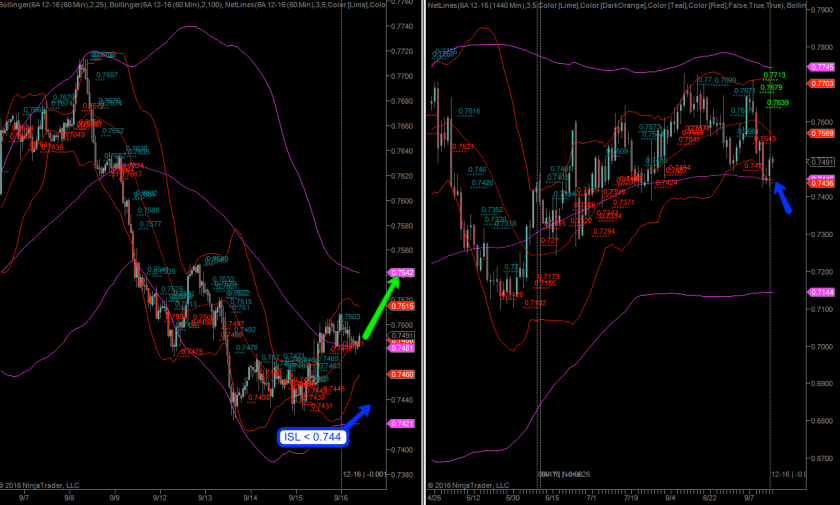Click the red 0.7294 level label on right chart
The height and width of the screenshot is (505, 840).
click(x=604, y=231)
